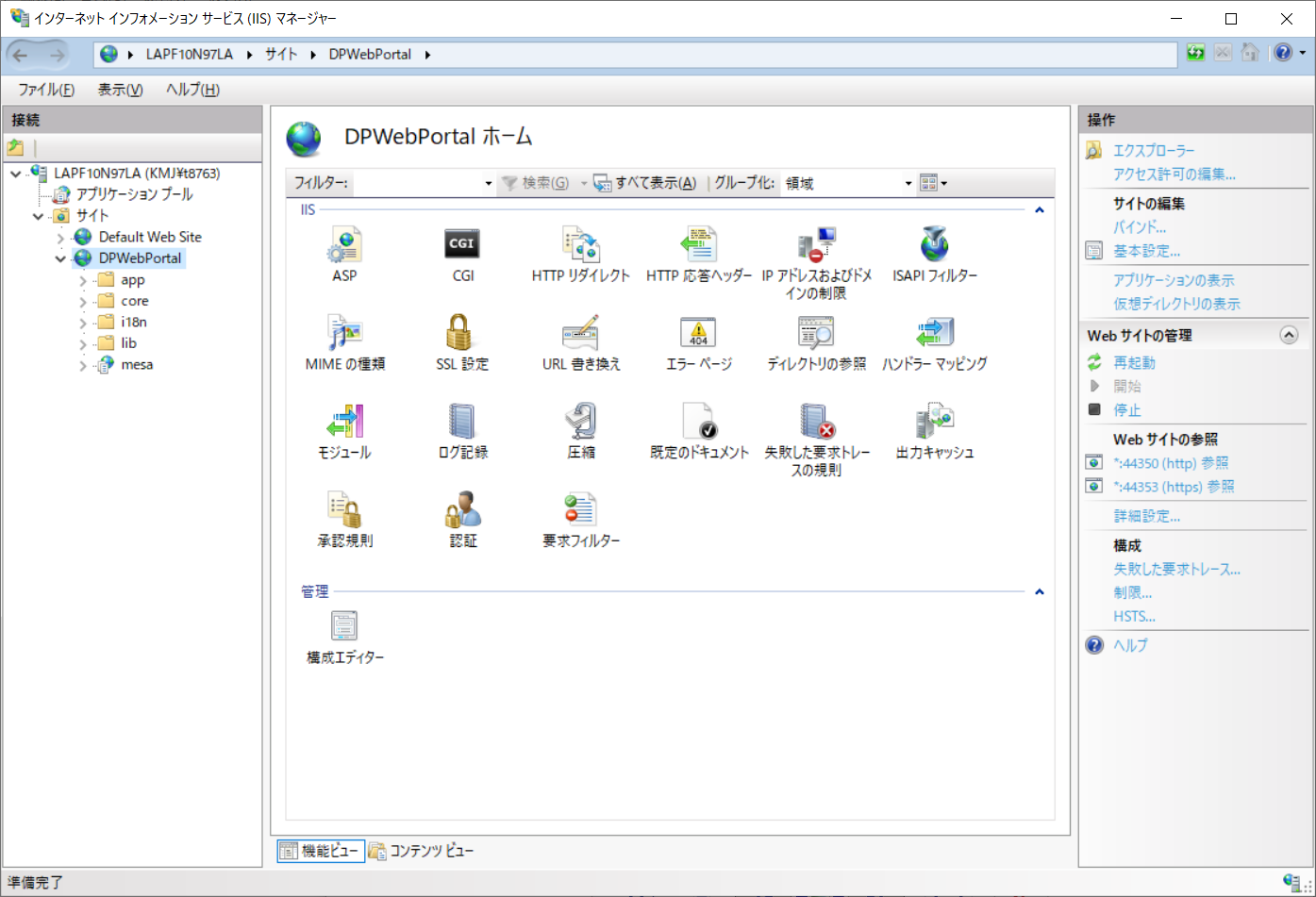Click the 再起動 action link
Image resolution: width=1316 pixels, height=897 pixels.
(1134, 362)
